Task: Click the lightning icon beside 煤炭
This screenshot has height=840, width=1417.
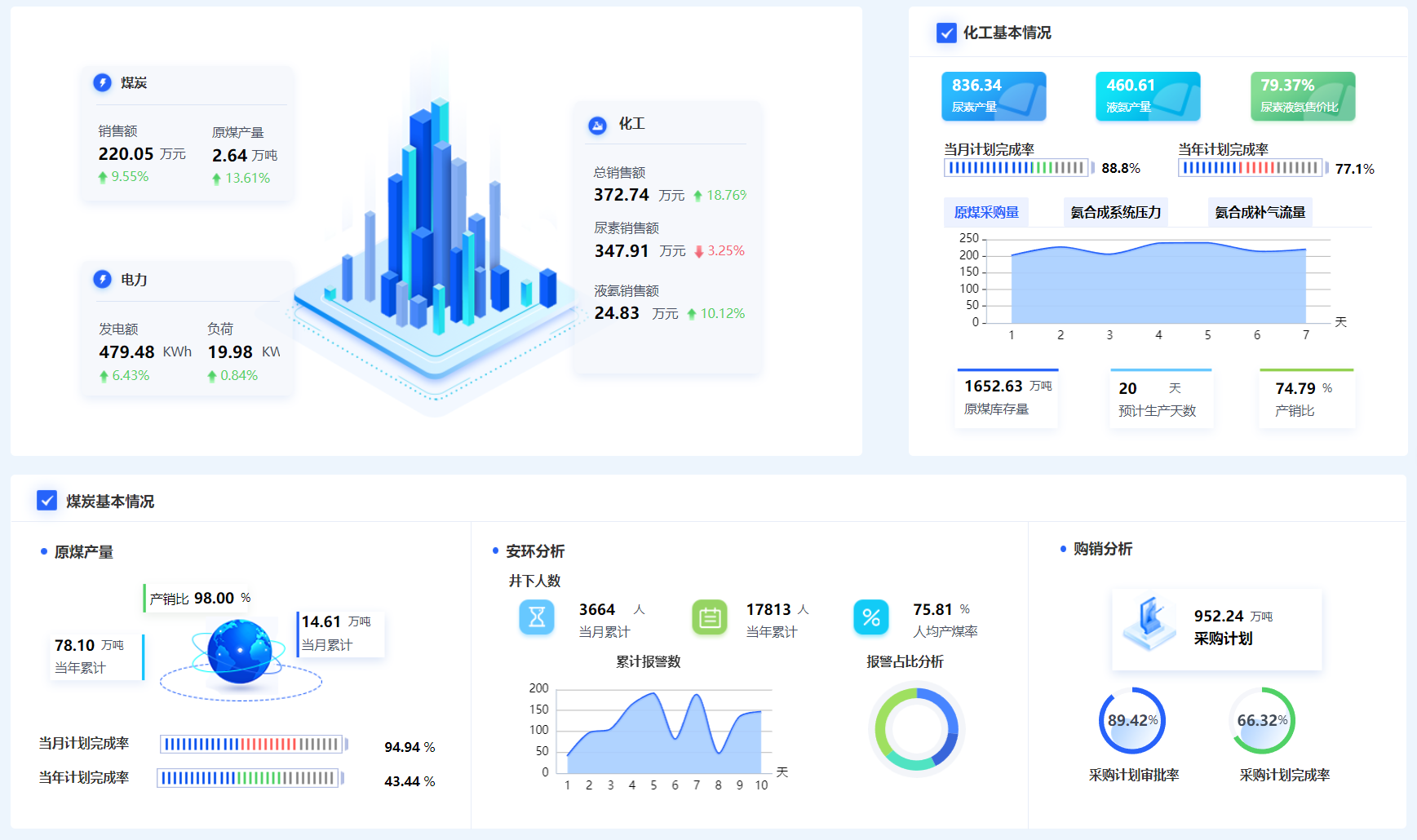Action: click(x=102, y=82)
